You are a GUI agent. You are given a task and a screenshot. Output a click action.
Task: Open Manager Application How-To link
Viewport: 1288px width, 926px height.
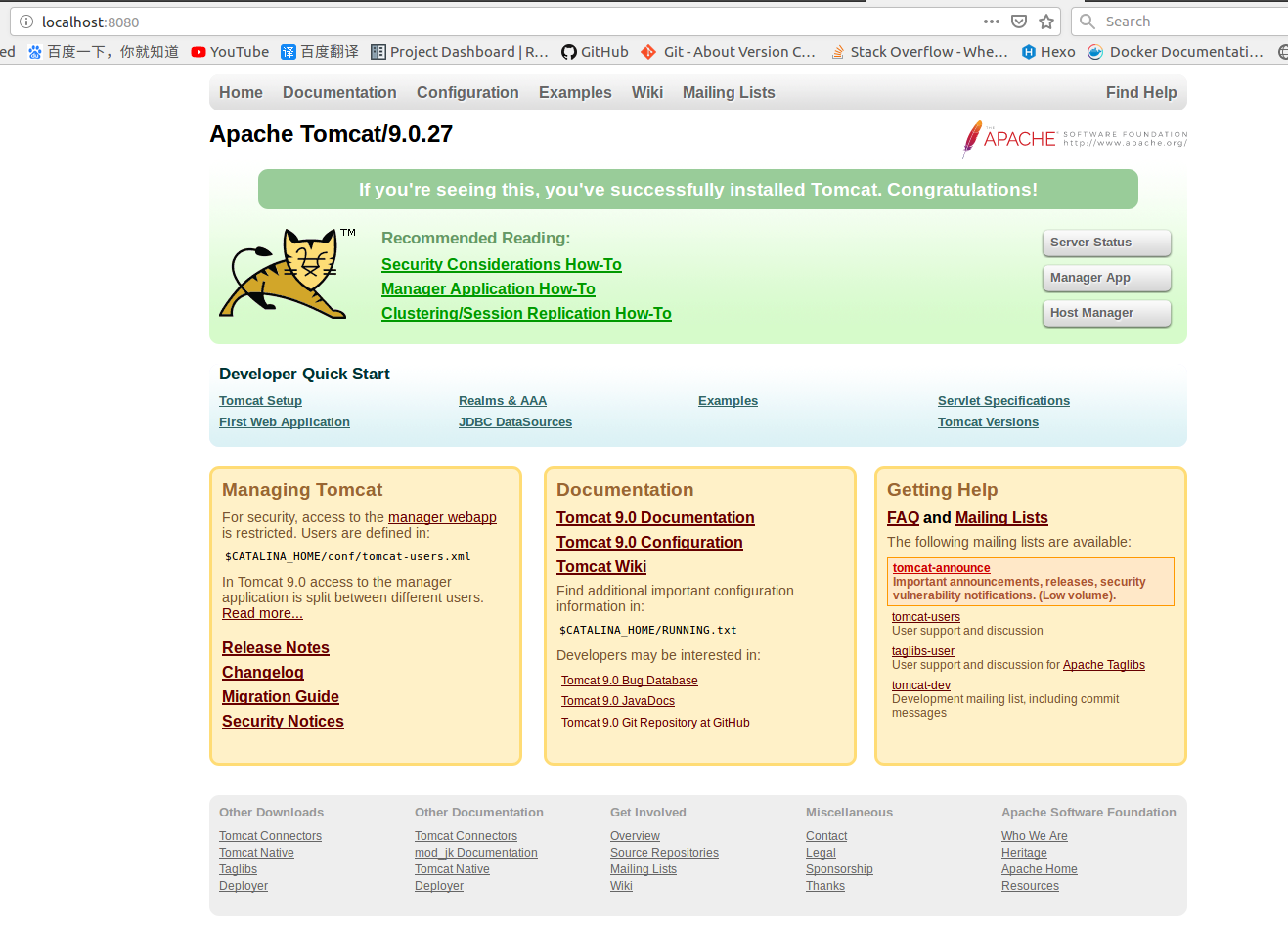point(488,288)
